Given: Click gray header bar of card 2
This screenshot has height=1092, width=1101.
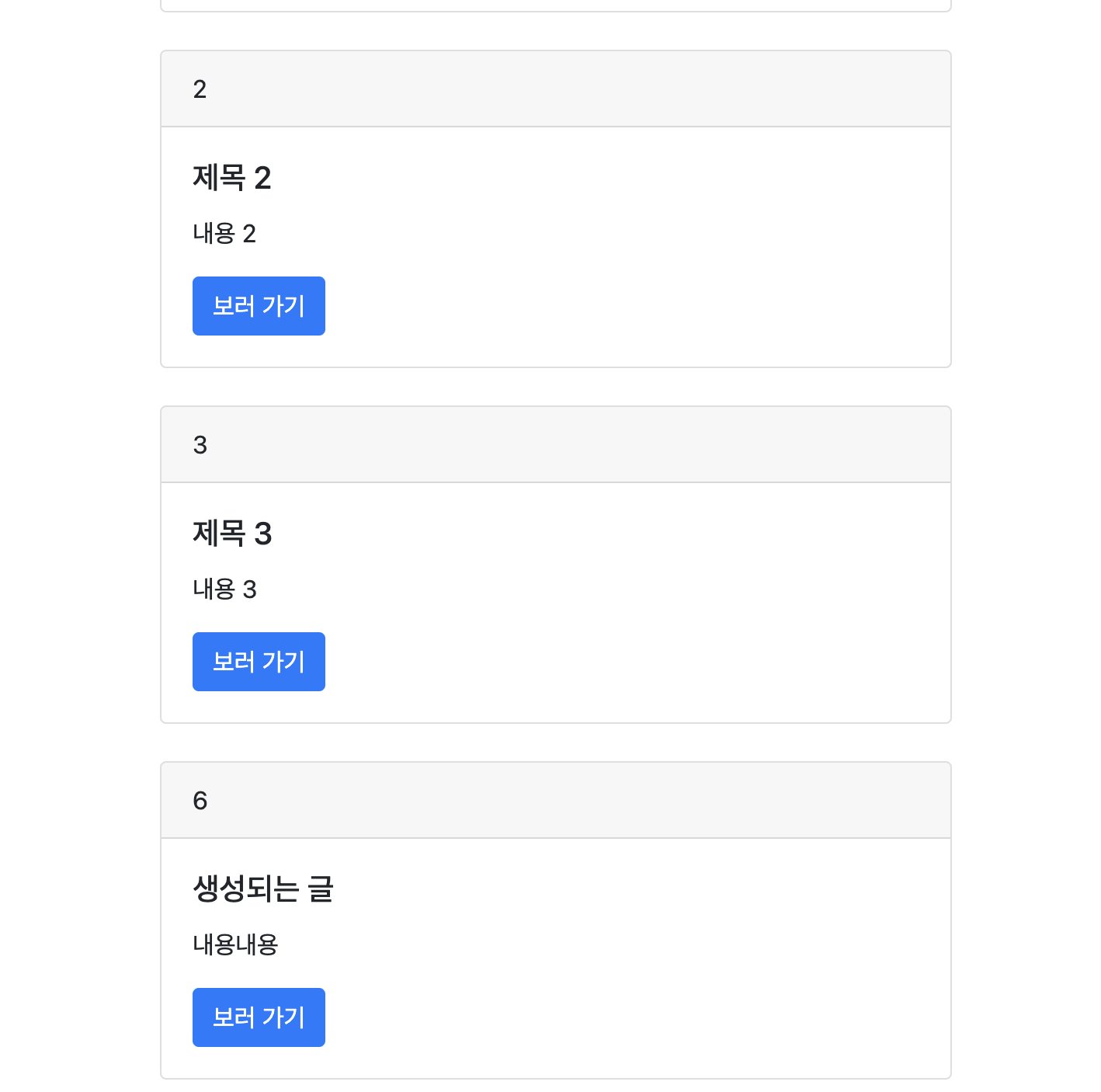Looking at the screenshot, I should coord(556,89).
